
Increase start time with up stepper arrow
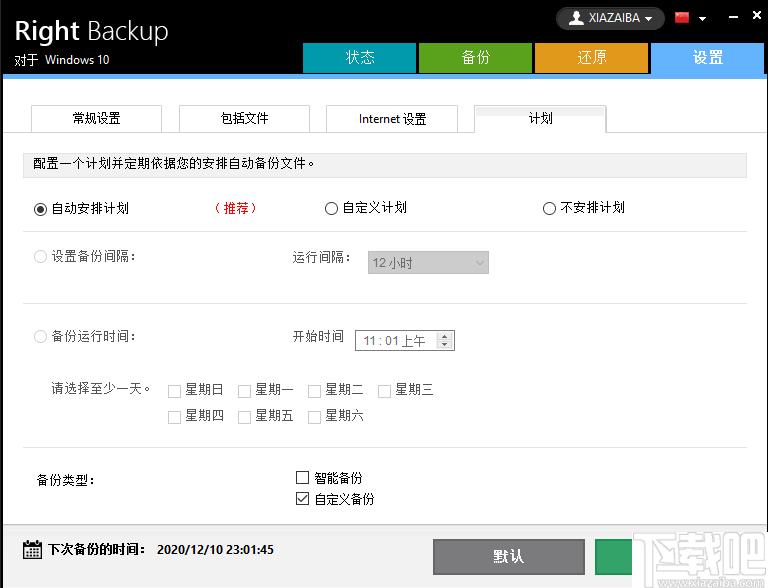click(x=444, y=336)
